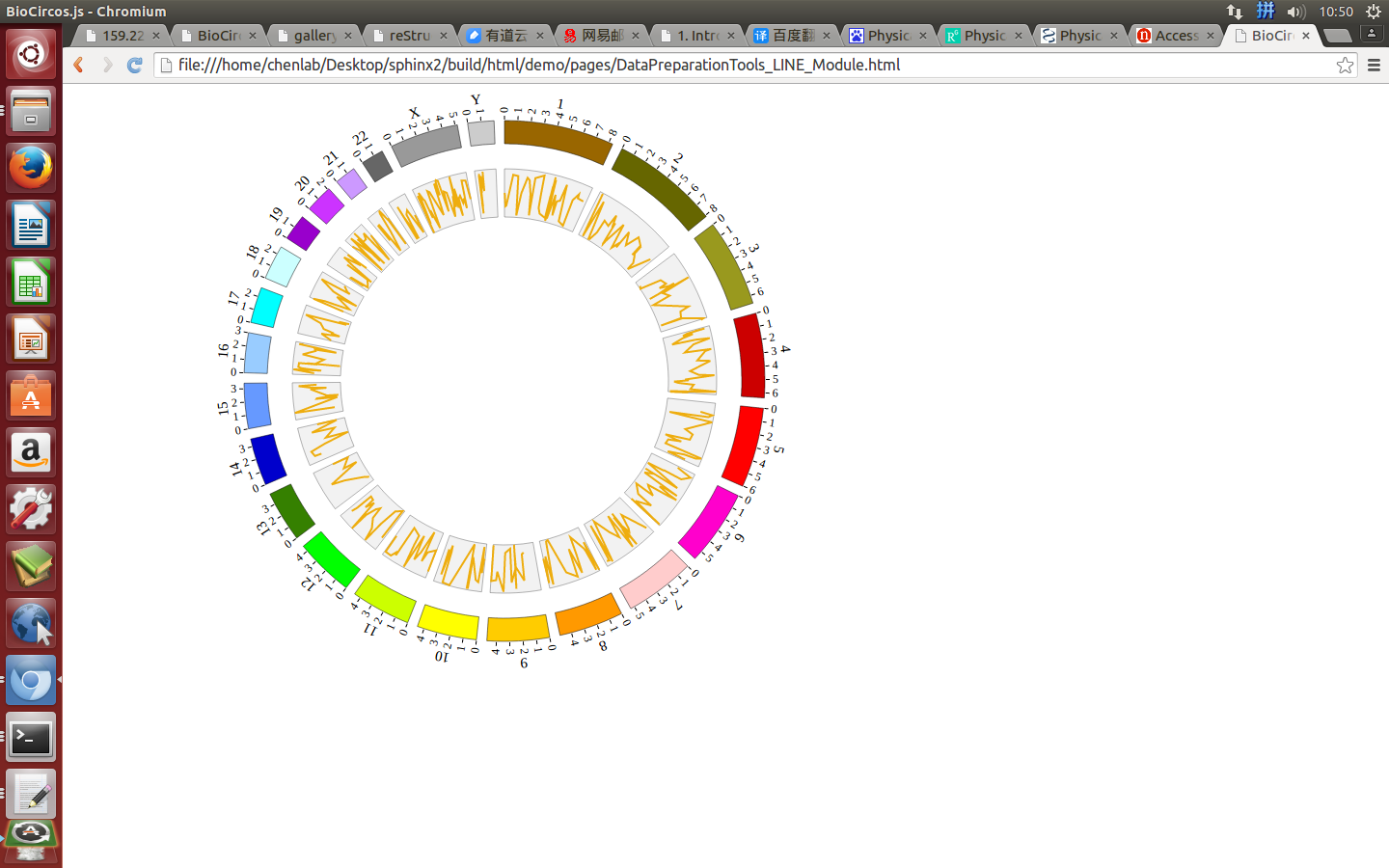
Task: Open Ubuntu Software Center icon
Action: point(31,395)
